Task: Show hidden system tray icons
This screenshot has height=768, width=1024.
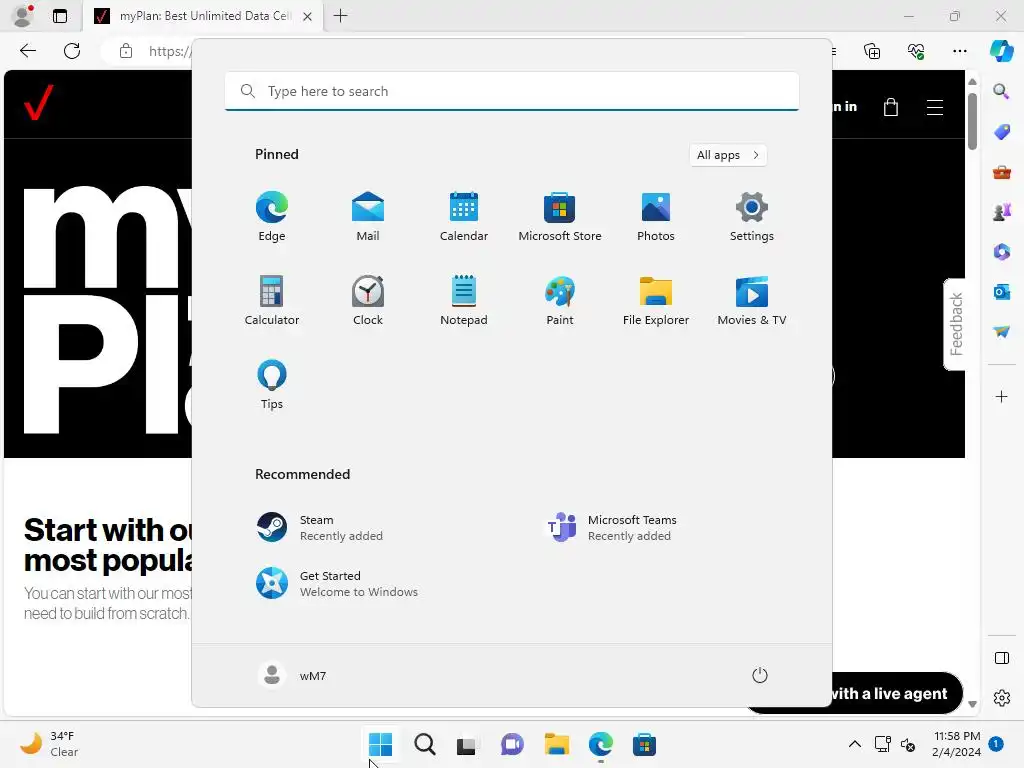Action: click(x=854, y=744)
